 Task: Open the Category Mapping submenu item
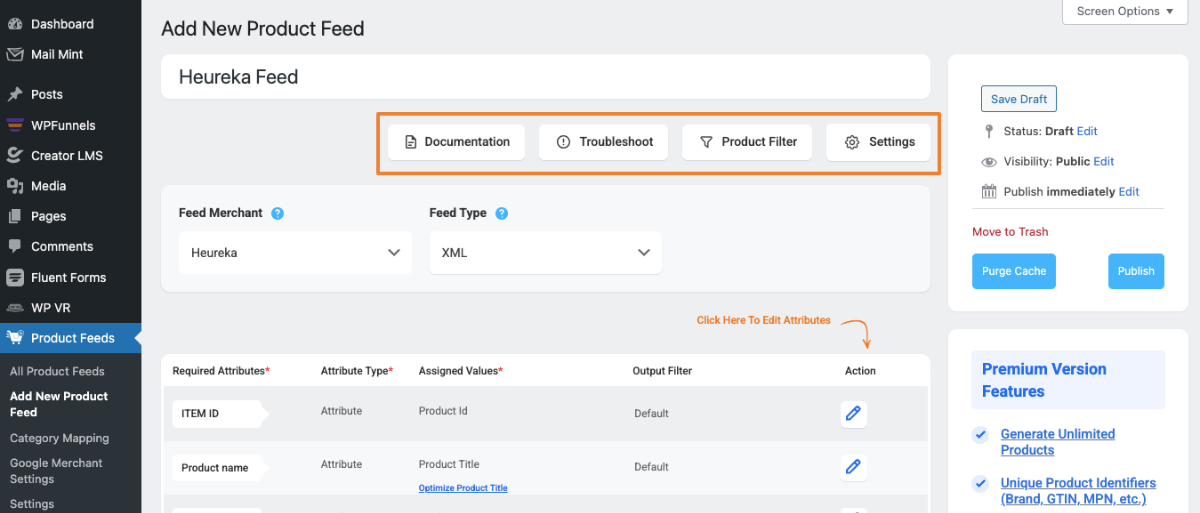tap(59, 438)
